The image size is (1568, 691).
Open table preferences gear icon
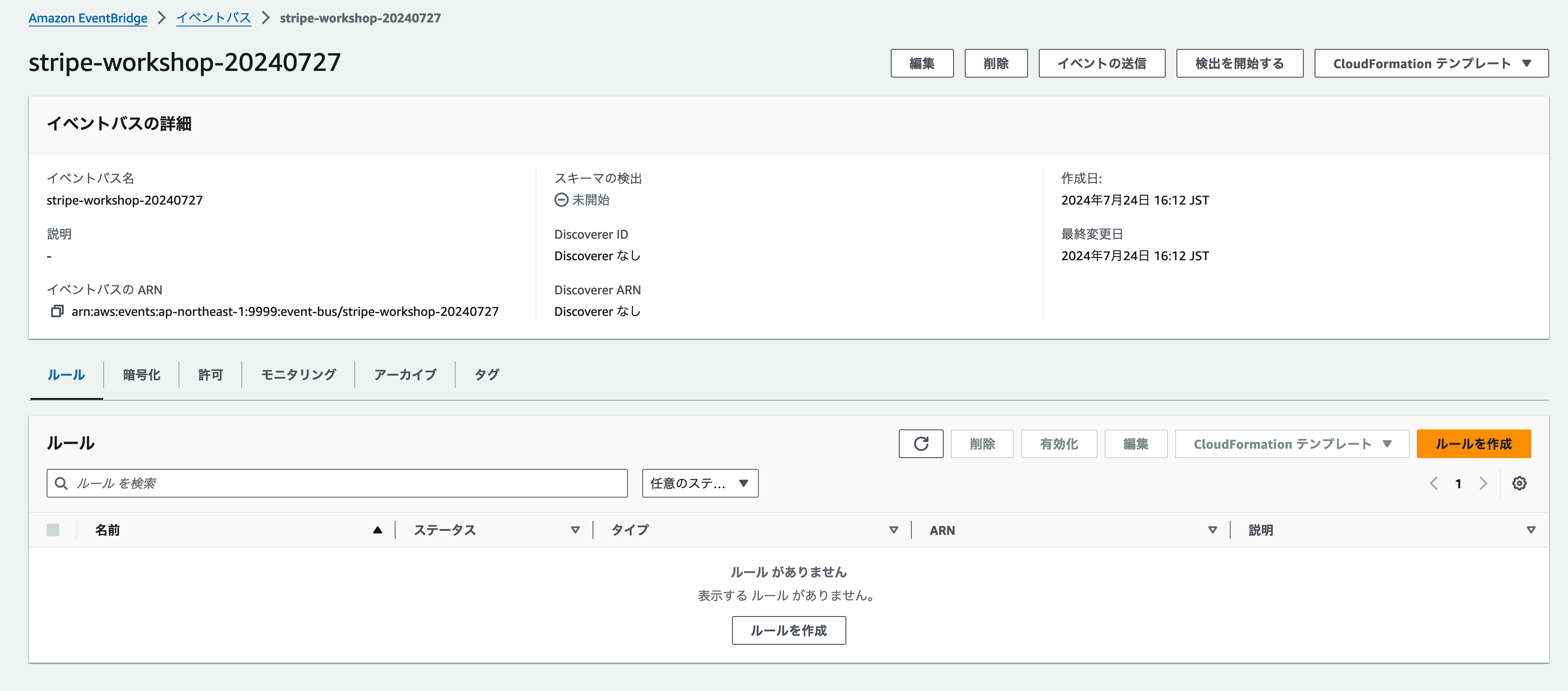pos(1519,483)
